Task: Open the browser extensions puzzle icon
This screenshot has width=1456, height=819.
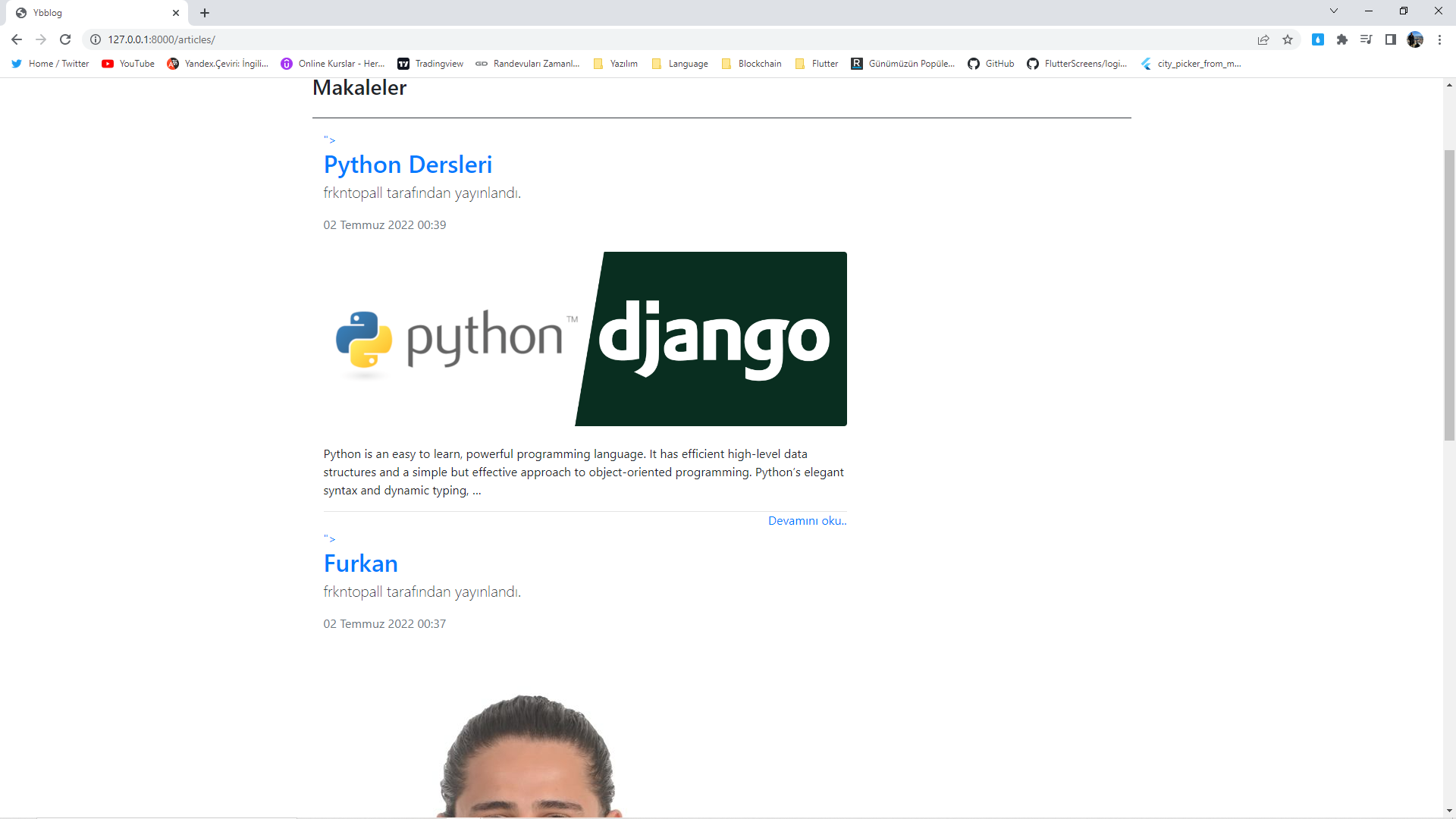Action: coord(1342,39)
